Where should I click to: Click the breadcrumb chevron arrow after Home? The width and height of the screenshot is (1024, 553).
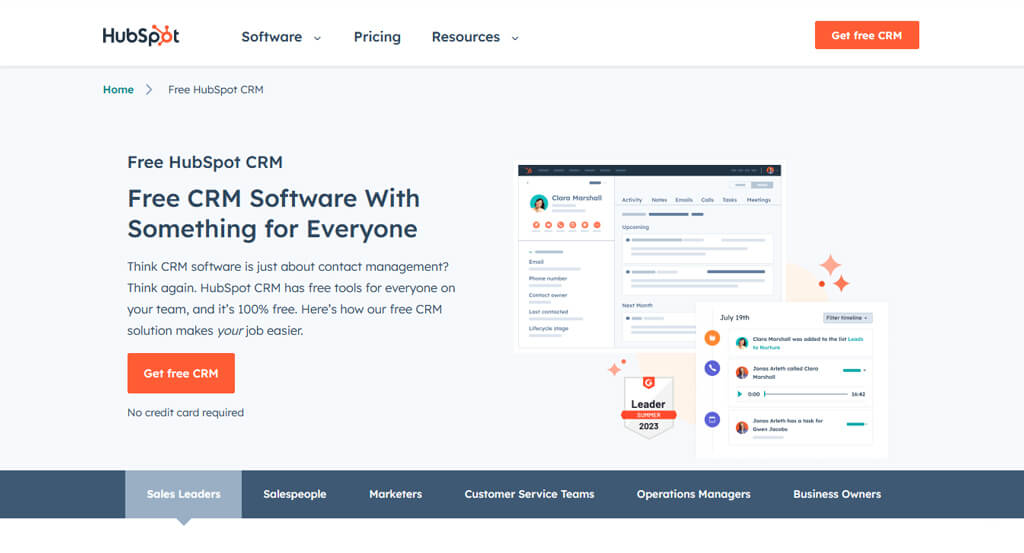(x=149, y=89)
